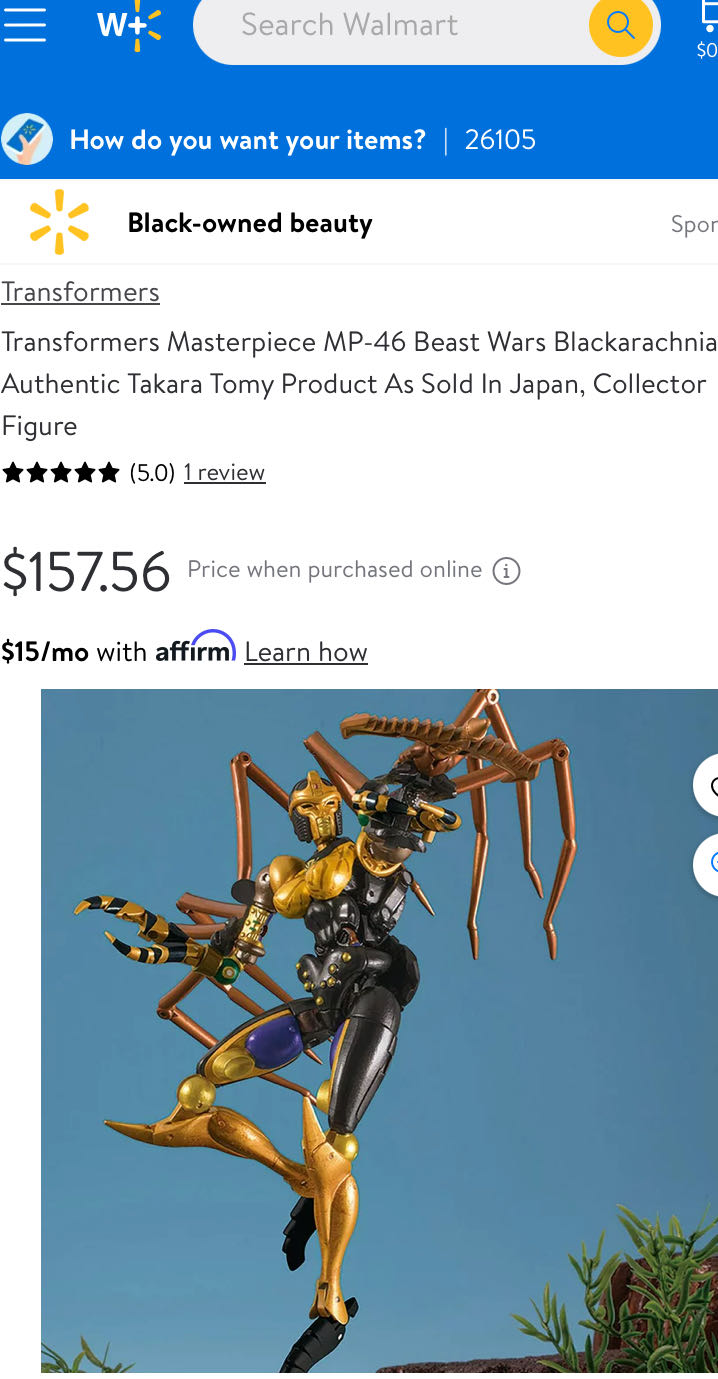718x1379 pixels.
Task: Click the phone-in-hand delivery options icon
Action: click(x=27, y=139)
